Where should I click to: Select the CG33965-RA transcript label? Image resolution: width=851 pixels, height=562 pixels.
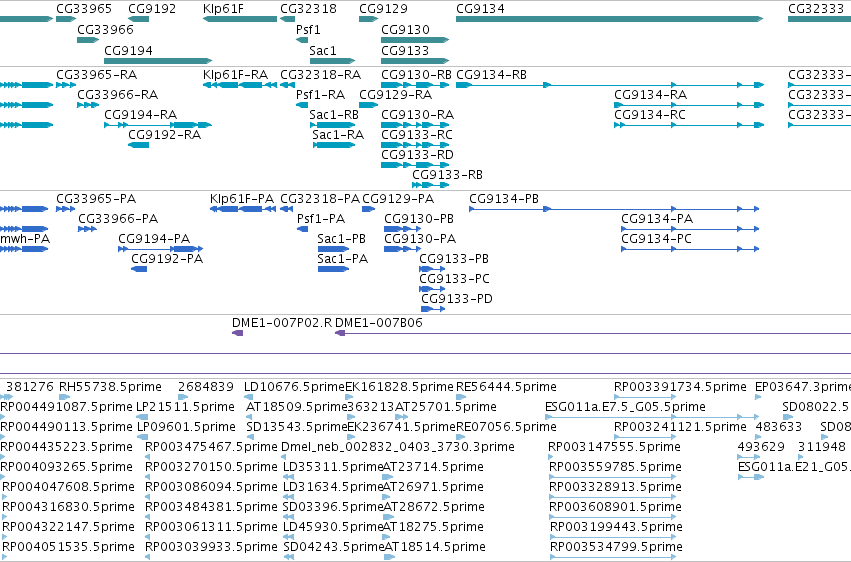click(97, 74)
